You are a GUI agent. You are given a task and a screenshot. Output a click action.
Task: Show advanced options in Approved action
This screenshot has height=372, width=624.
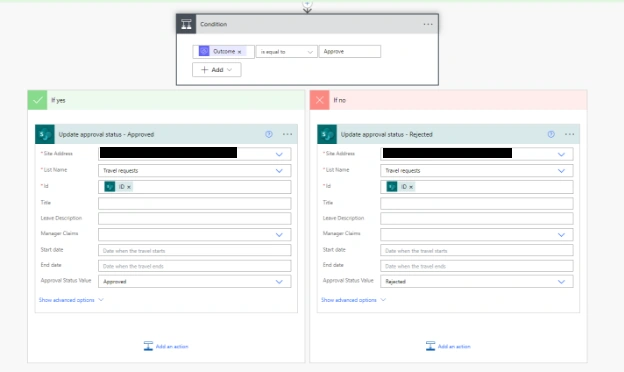[71, 300]
